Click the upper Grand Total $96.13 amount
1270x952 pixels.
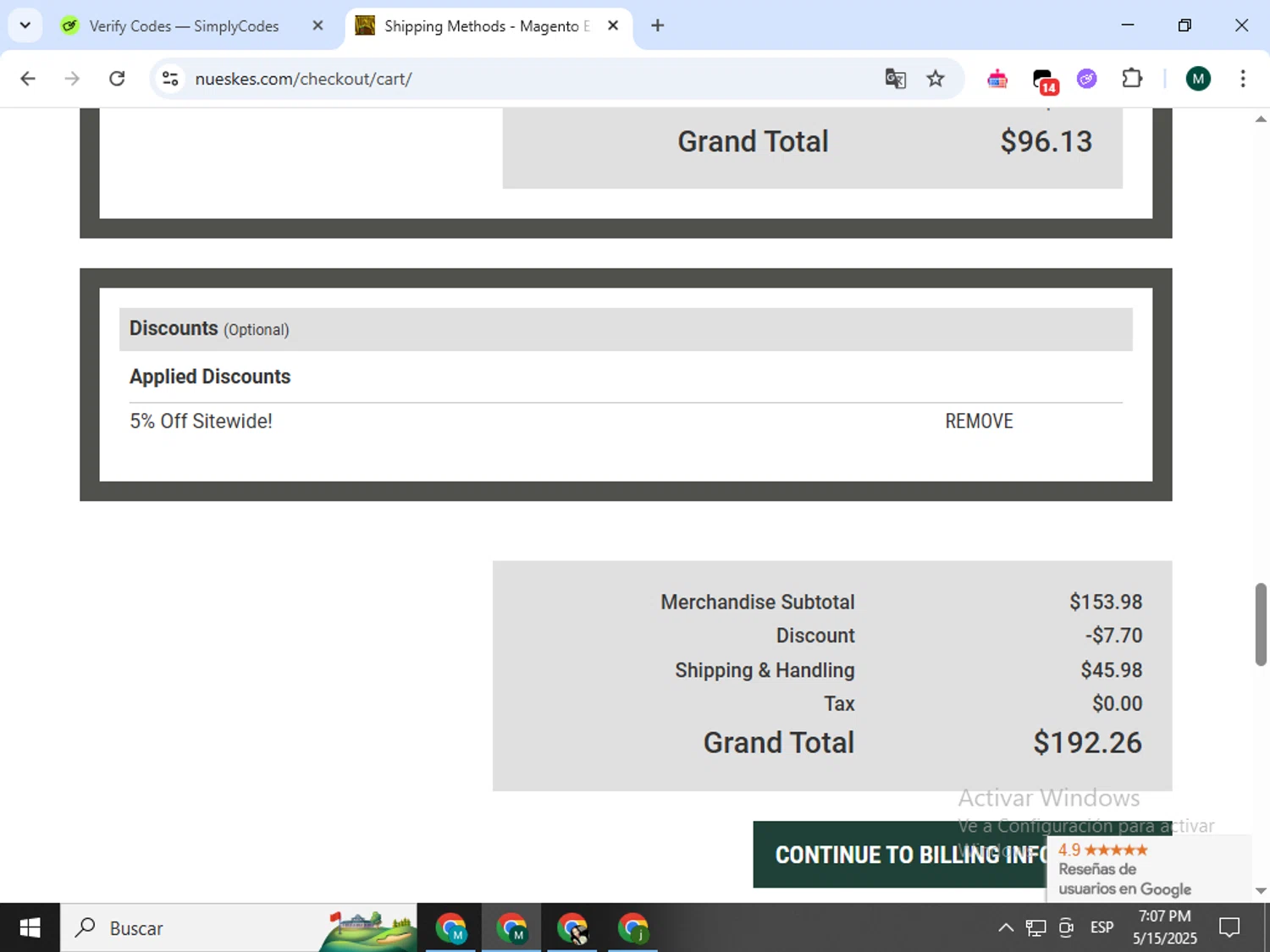(1046, 141)
